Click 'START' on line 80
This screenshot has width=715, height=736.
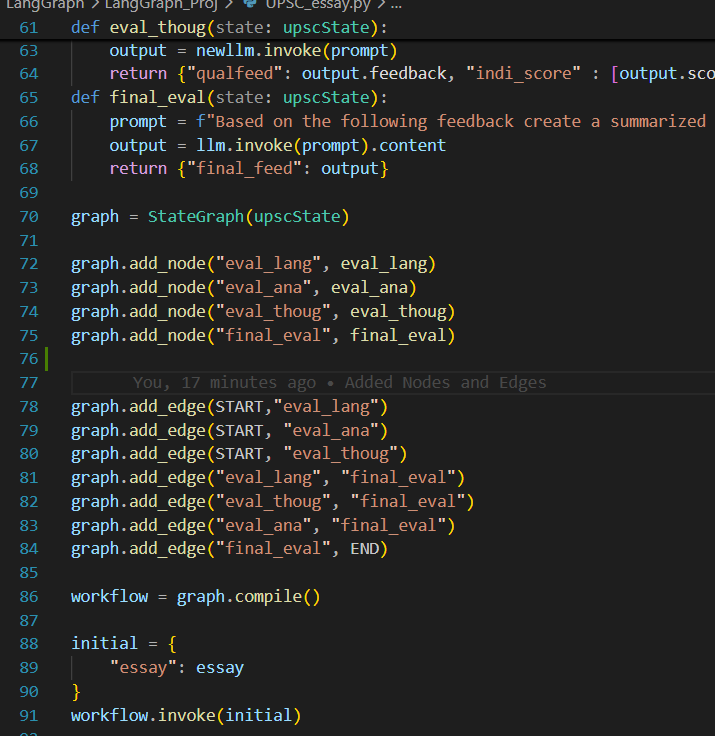(239, 454)
